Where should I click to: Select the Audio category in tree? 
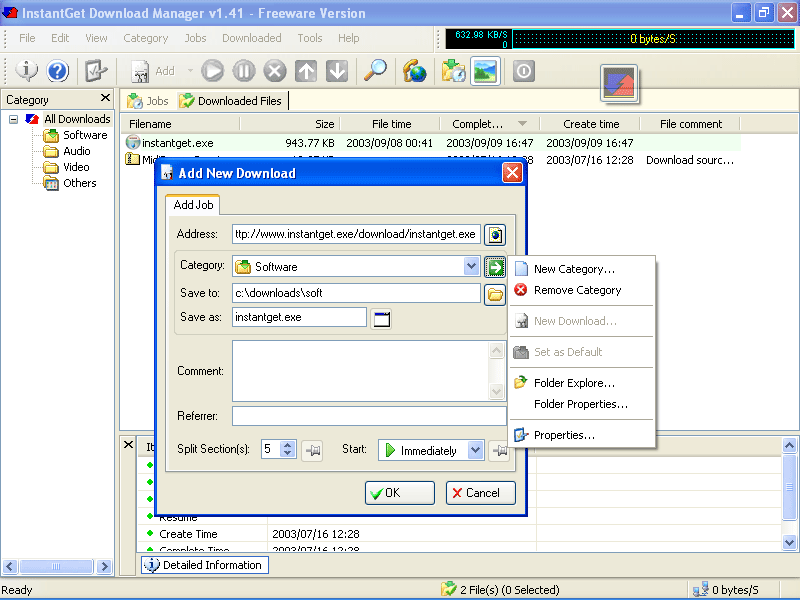tap(77, 151)
